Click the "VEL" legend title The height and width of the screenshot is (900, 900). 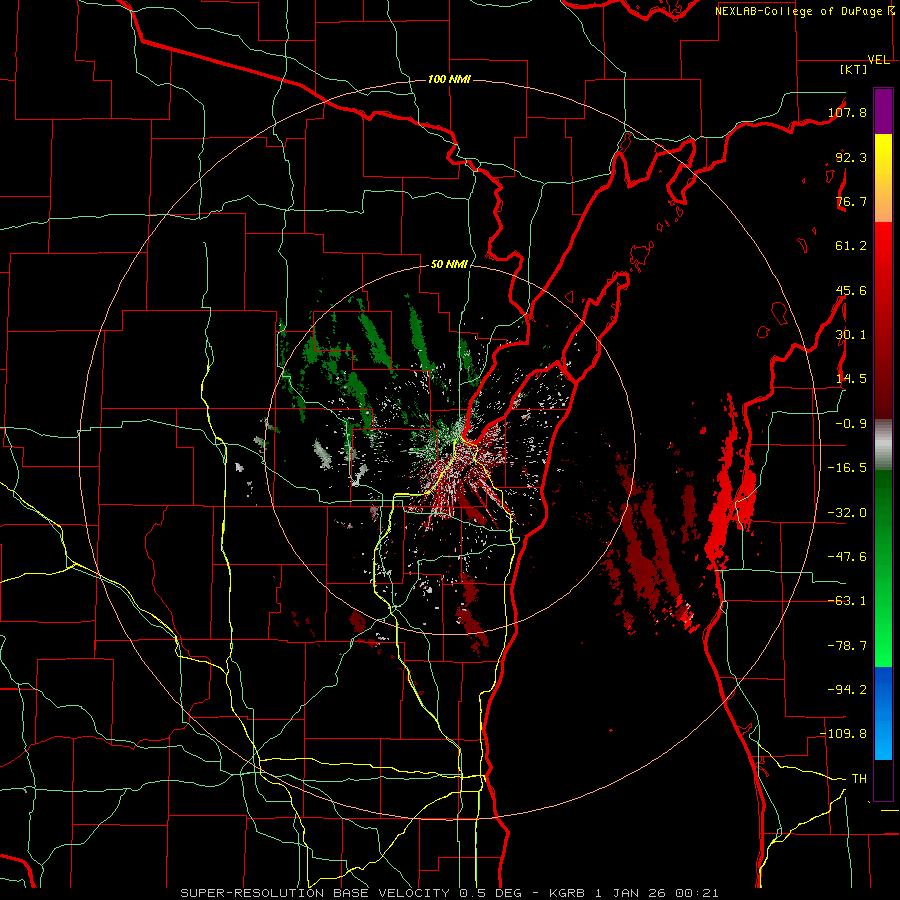(878, 60)
